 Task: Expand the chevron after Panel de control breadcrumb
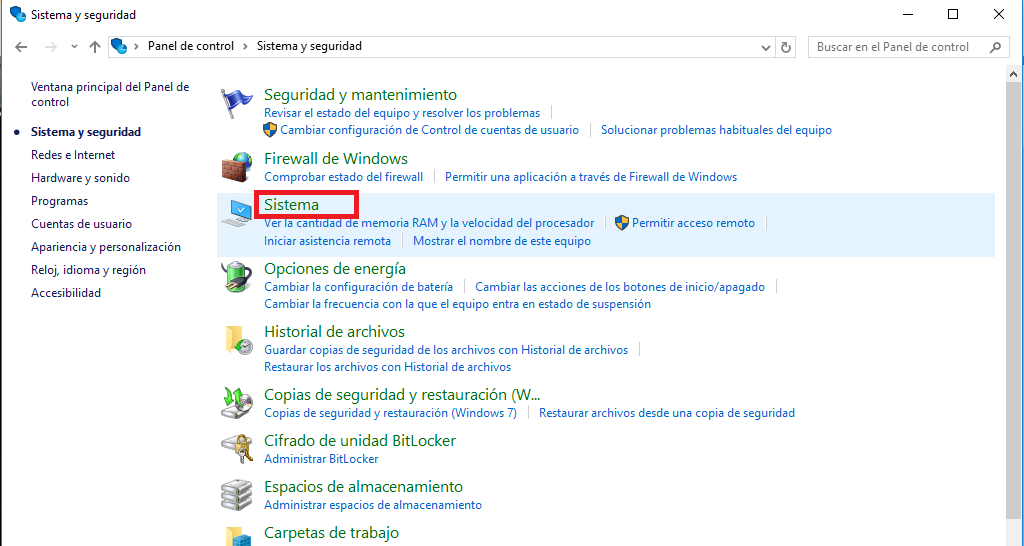246,46
